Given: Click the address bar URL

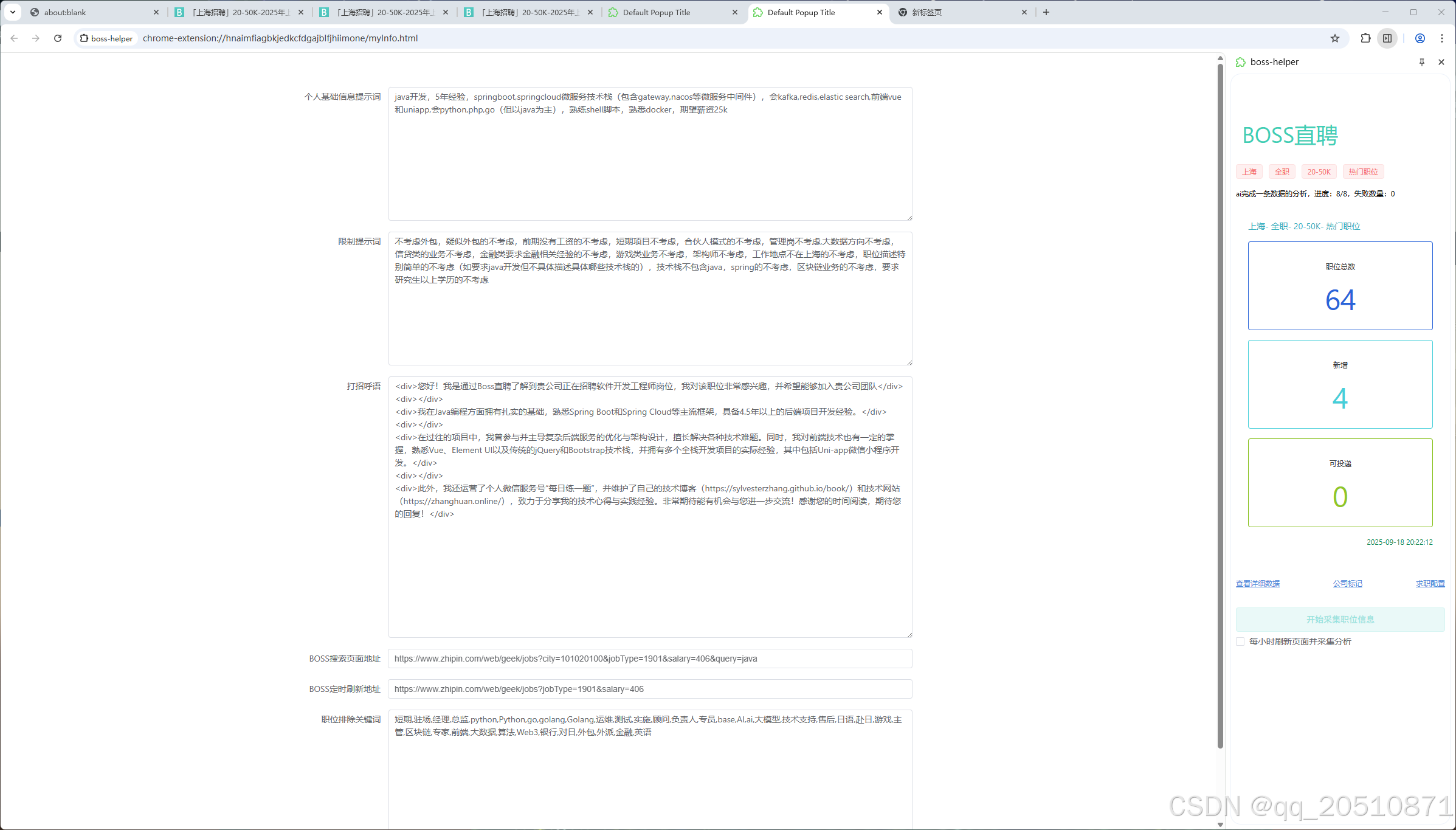Looking at the screenshot, I should pos(280,38).
